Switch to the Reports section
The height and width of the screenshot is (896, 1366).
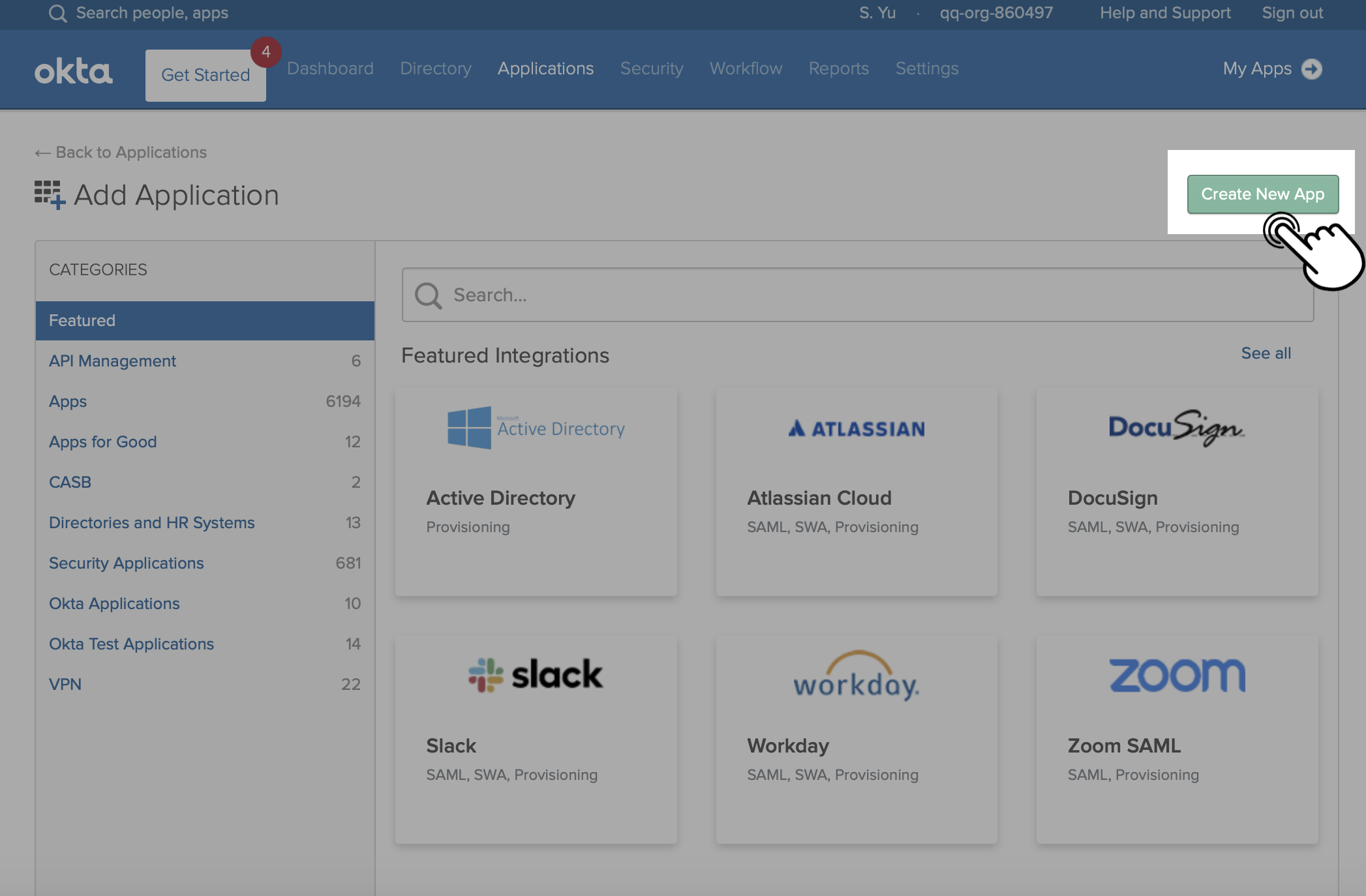[838, 68]
